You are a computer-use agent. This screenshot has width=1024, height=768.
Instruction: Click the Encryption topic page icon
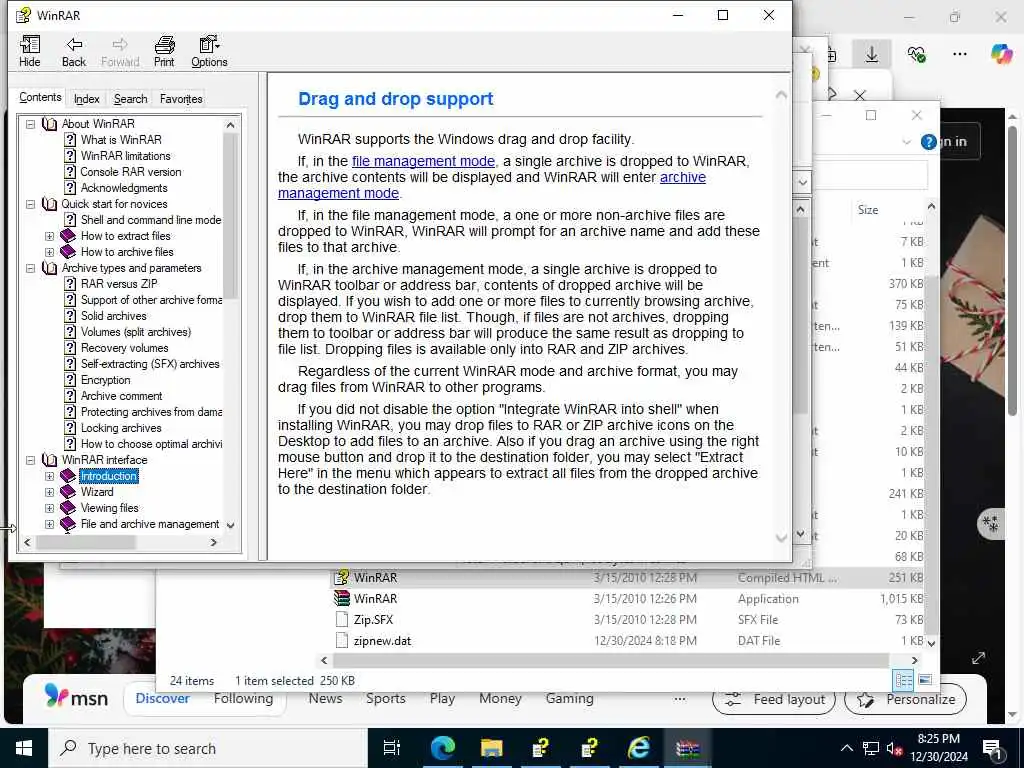point(71,380)
